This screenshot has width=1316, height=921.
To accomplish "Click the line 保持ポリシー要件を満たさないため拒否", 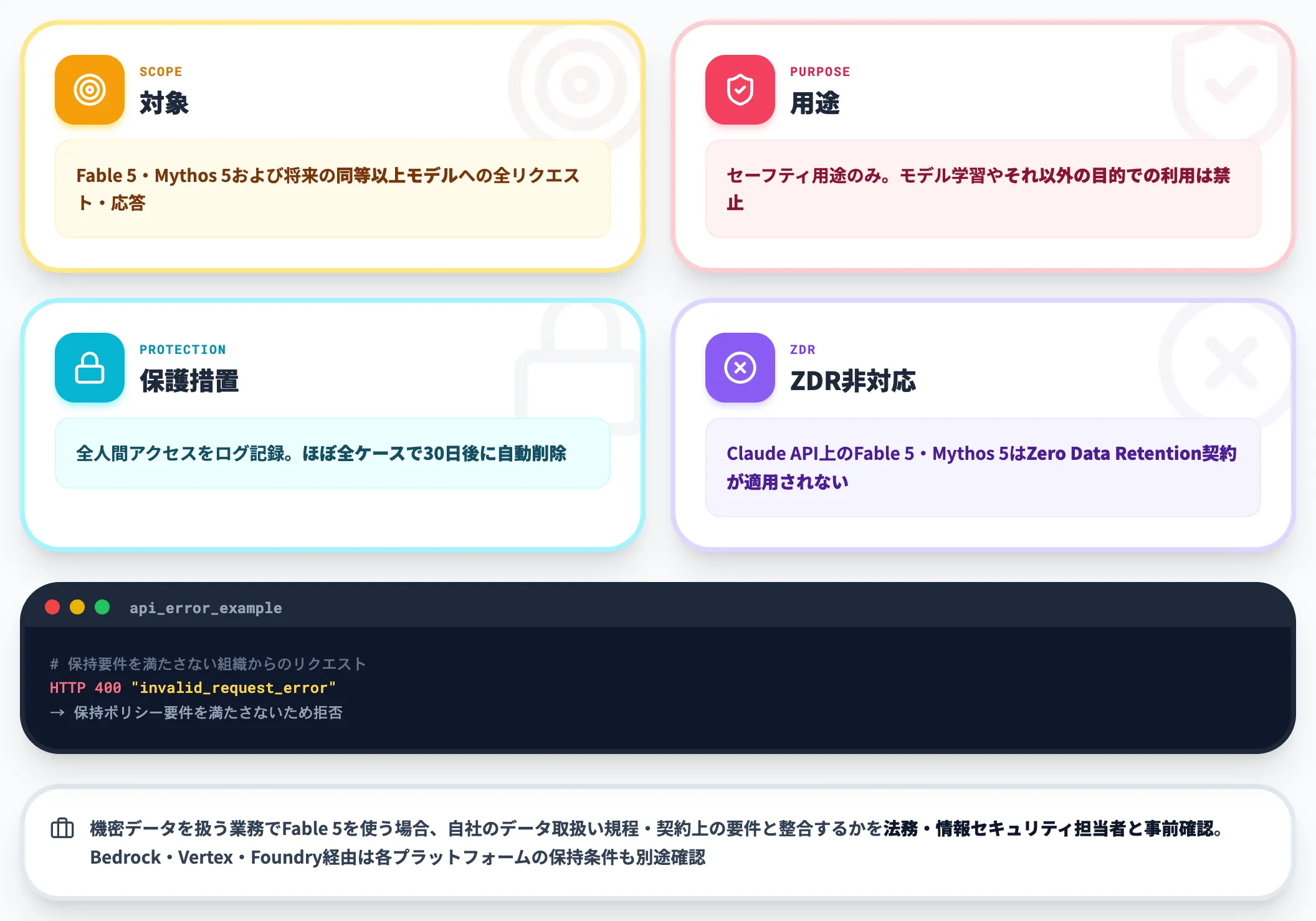I will 196,712.
